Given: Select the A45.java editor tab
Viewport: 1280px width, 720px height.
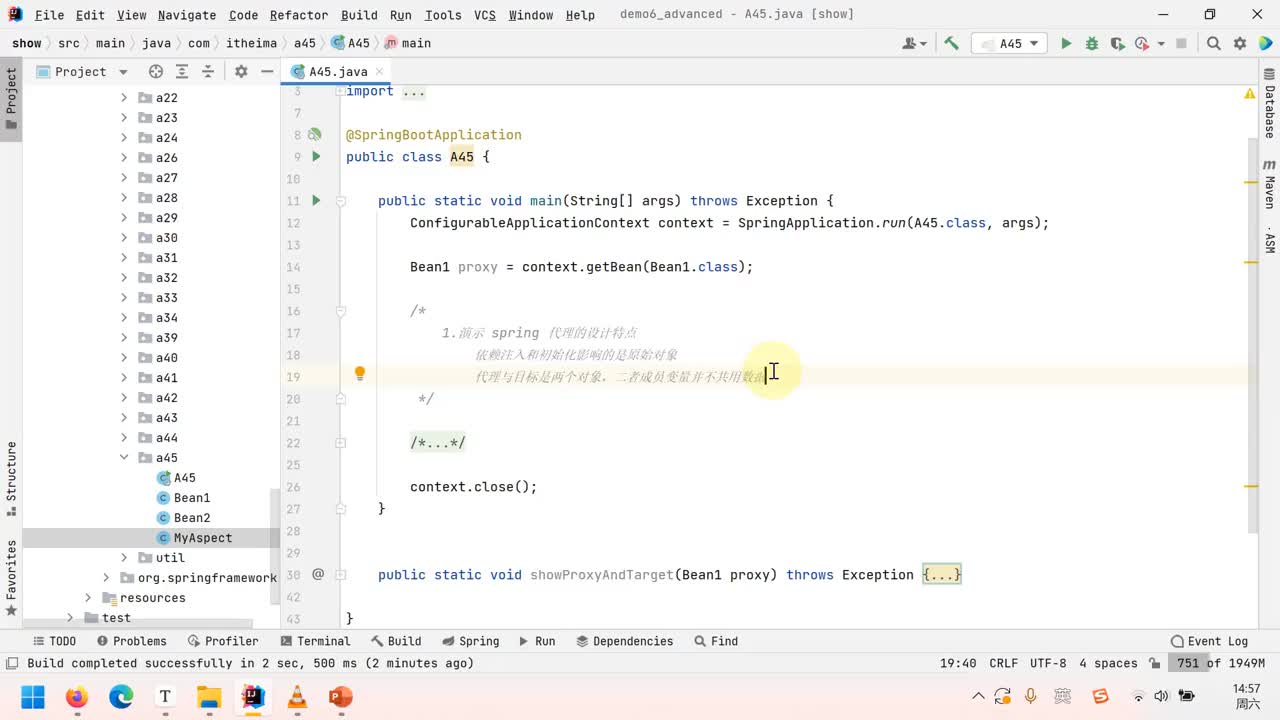Looking at the screenshot, I should tap(338, 71).
